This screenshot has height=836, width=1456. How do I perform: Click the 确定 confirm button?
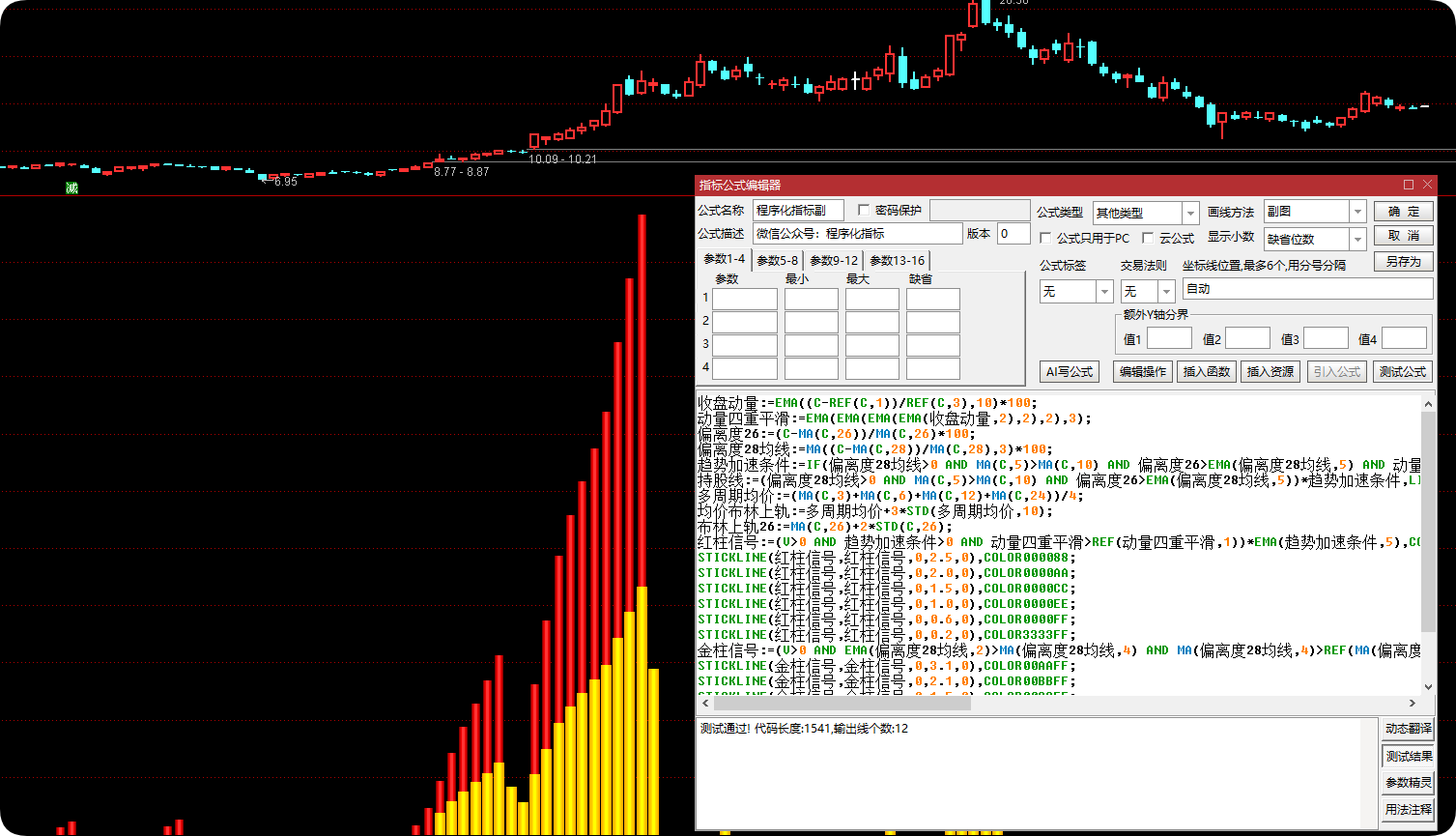[x=1403, y=211]
